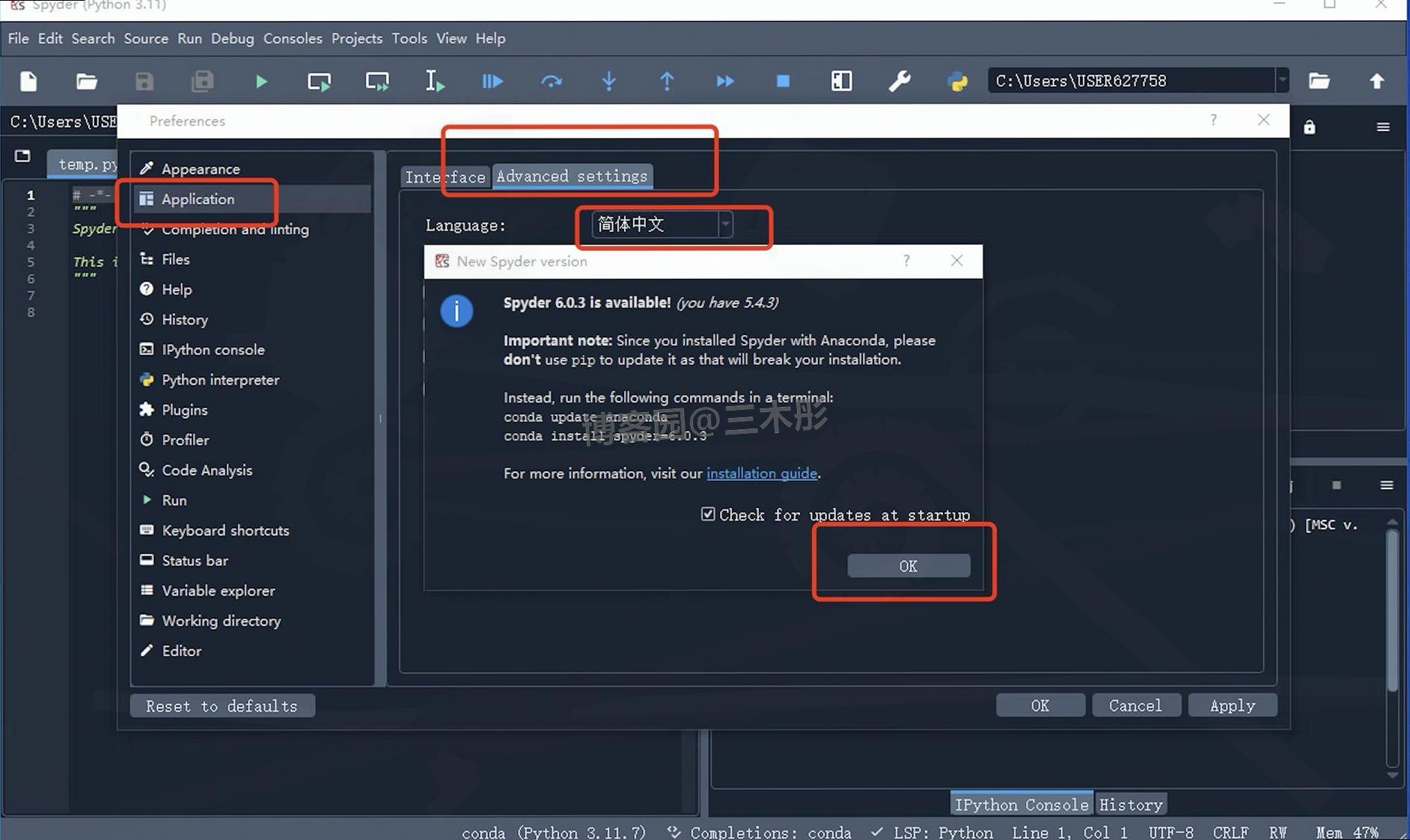Open the installation guide link

(x=761, y=473)
